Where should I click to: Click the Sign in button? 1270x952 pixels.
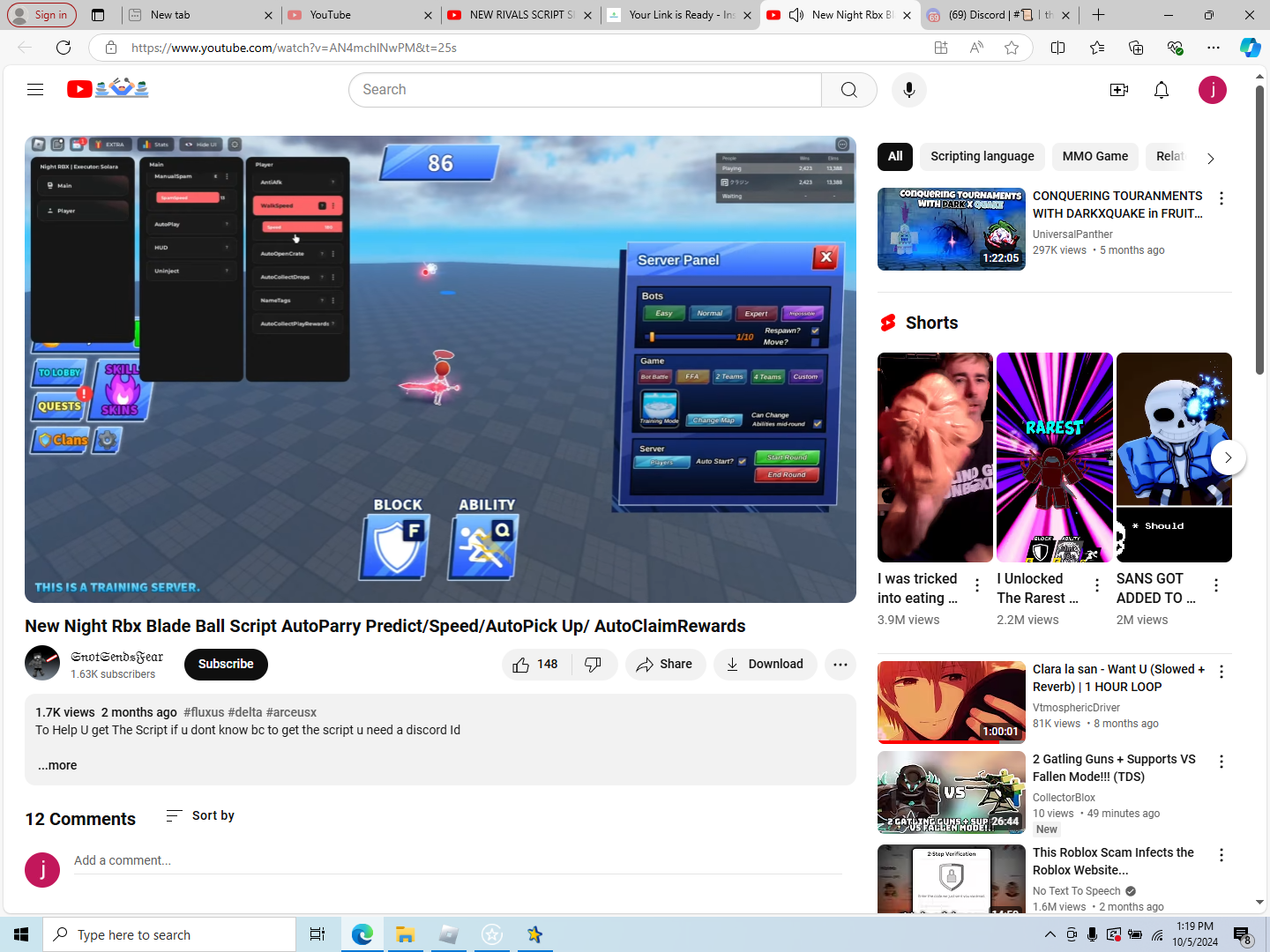[41, 15]
